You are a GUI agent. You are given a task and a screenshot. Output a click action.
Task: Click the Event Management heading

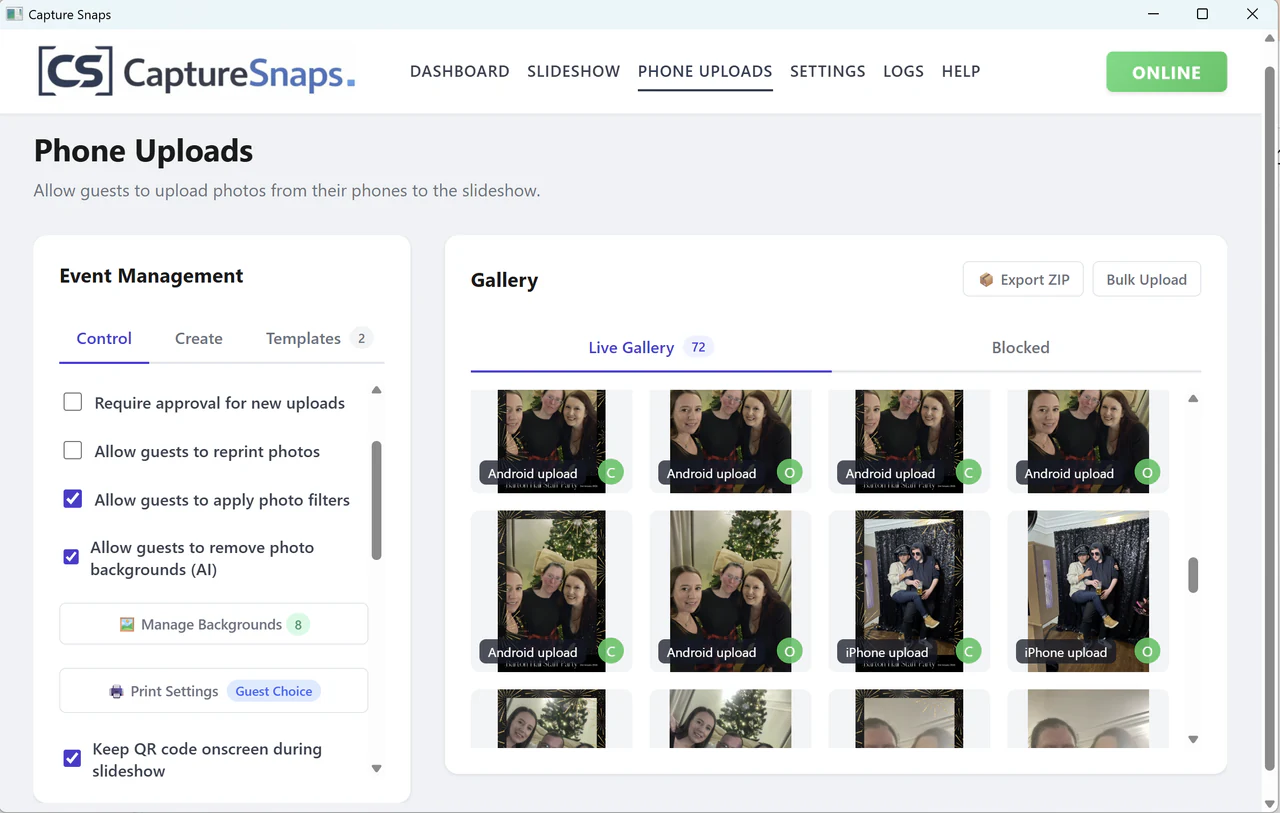pyautogui.click(x=151, y=276)
